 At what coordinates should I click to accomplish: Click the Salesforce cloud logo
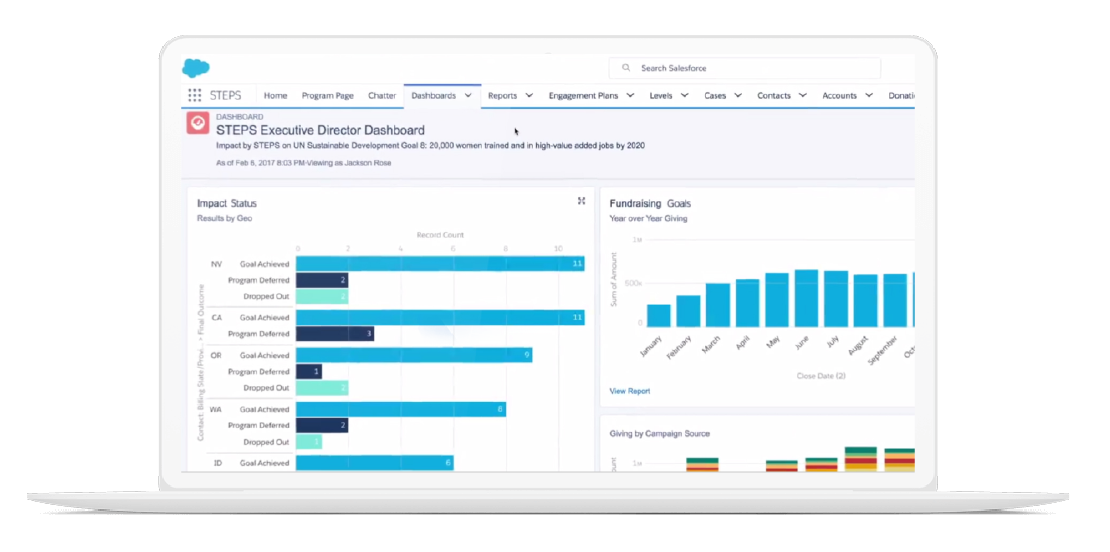[196, 68]
